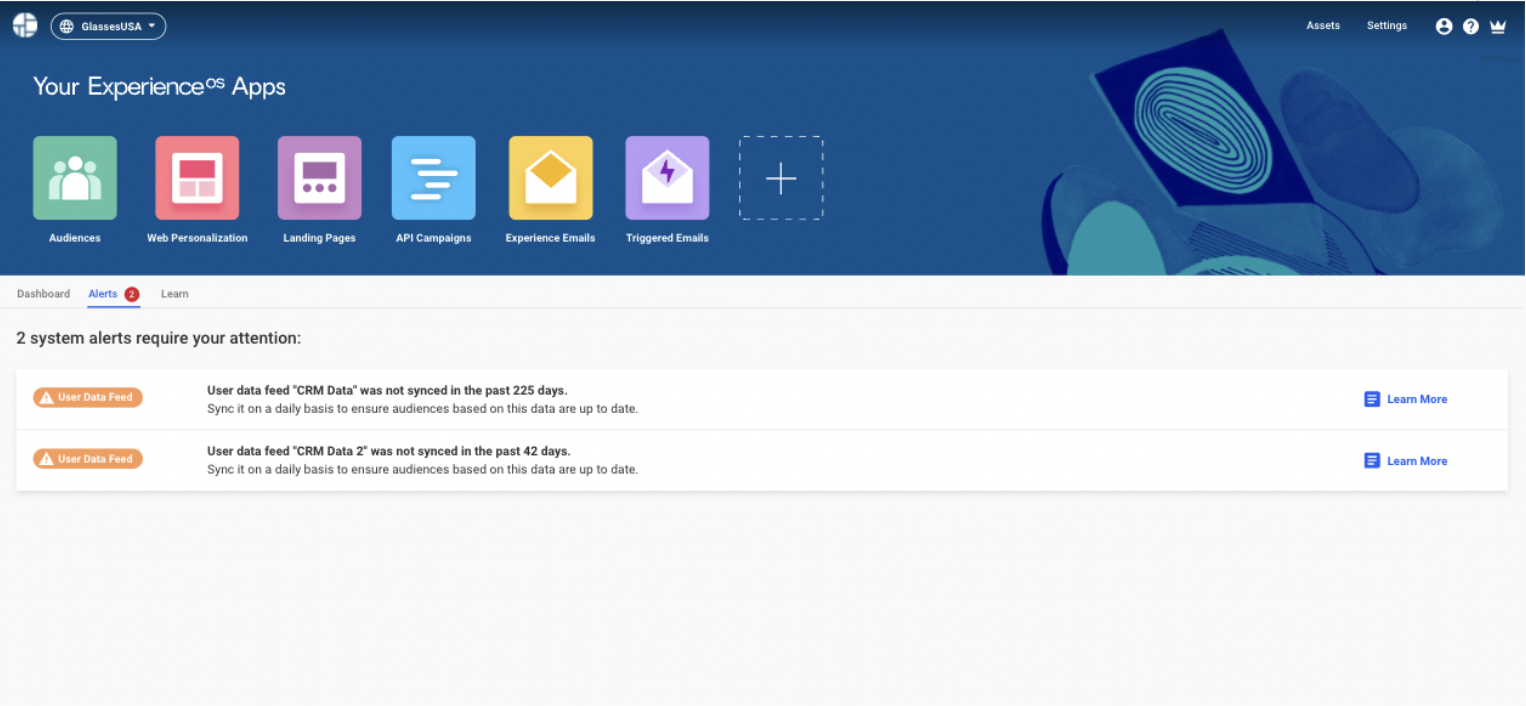
Task: Open the API Campaigns app
Action: pyautogui.click(x=433, y=177)
